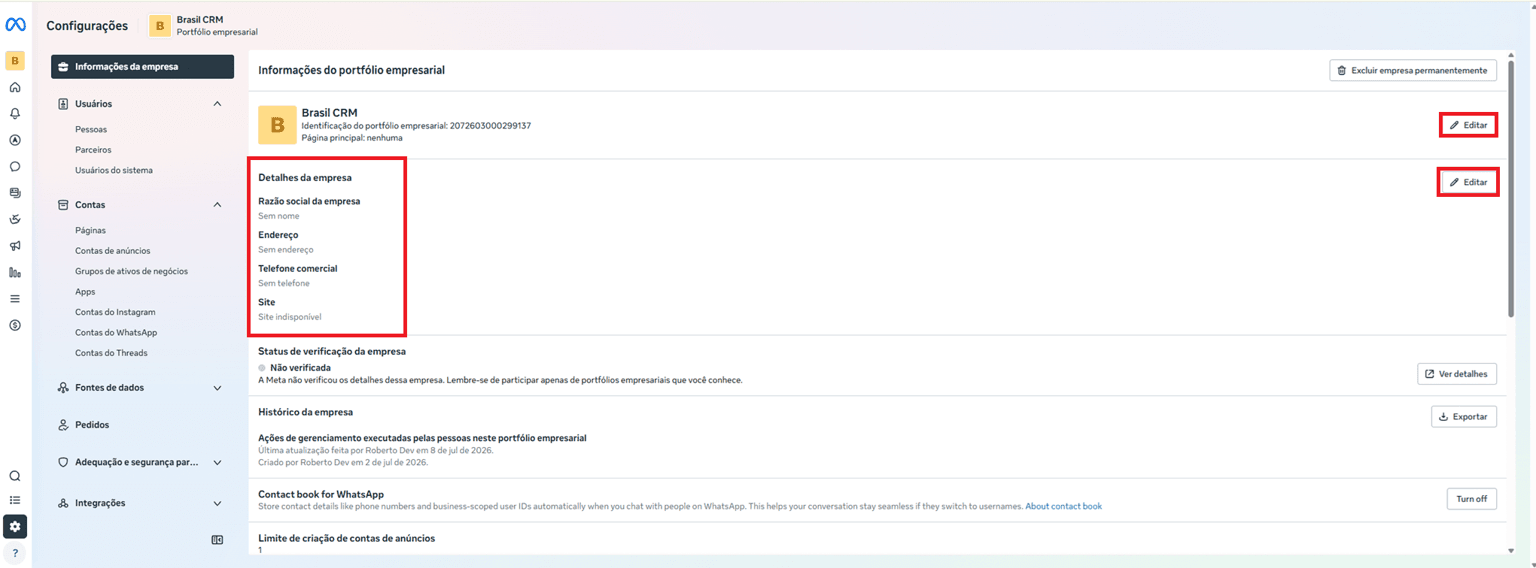Open Apps under Contas
The width and height of the screenshot is (1536, 568).
pos(85,292)
